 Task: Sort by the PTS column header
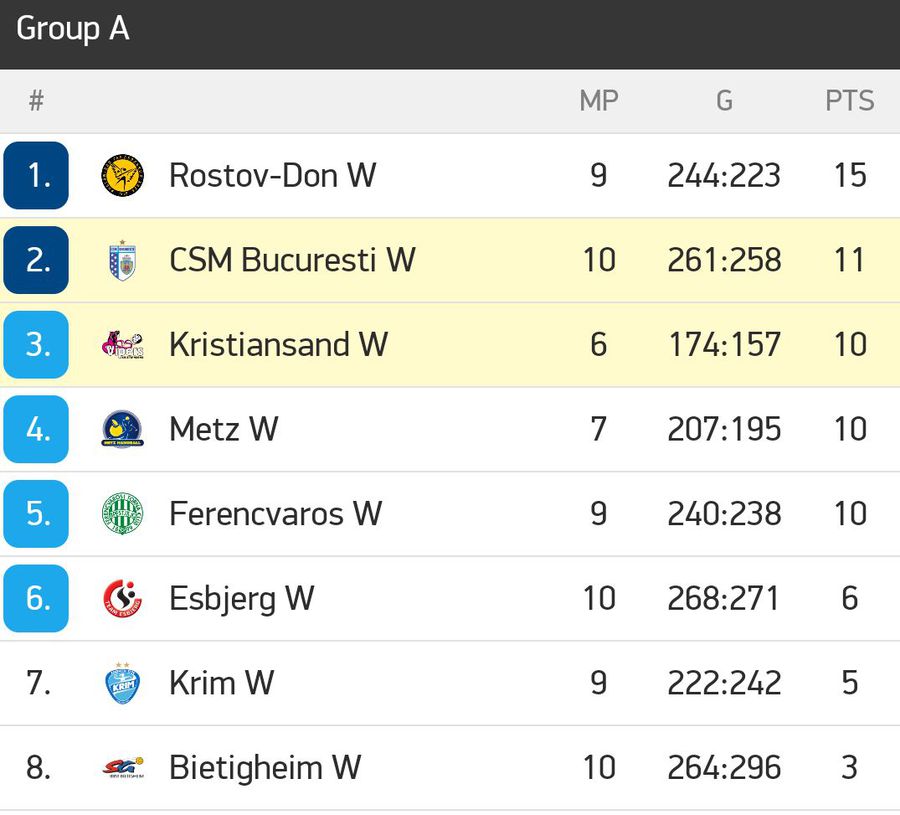[x=849, y=101]
